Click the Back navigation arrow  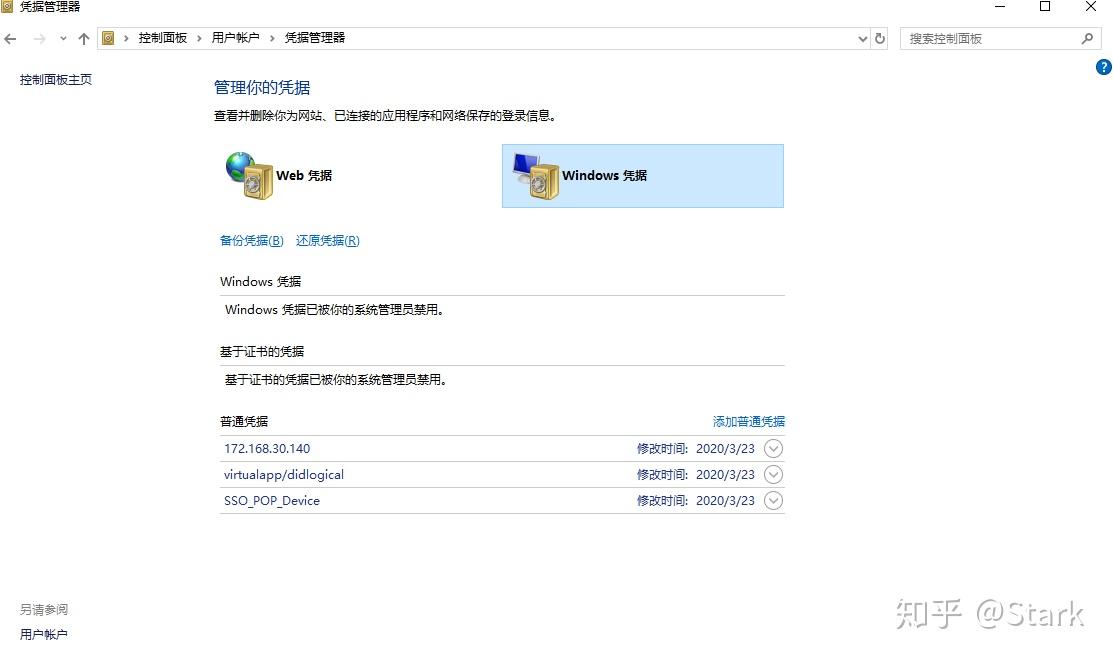pyautogui.click(x=10, y=39)
